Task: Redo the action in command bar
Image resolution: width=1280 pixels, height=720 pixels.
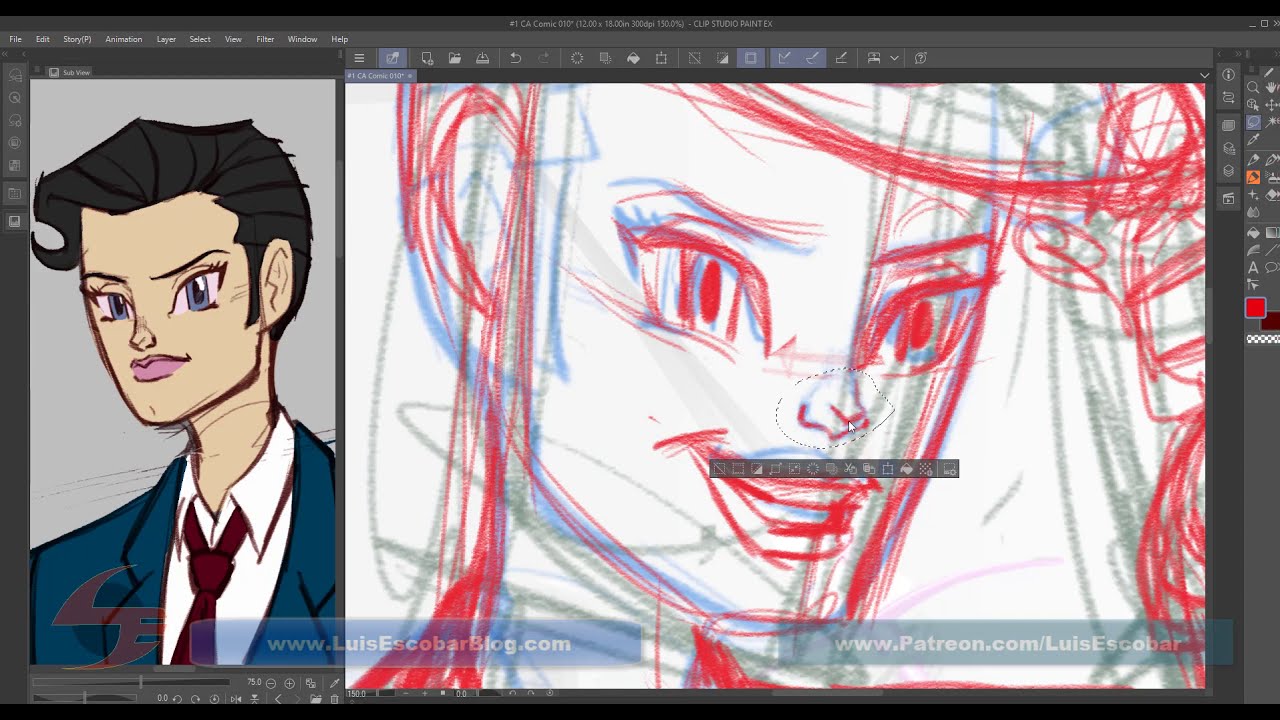Action: (543, 58)
